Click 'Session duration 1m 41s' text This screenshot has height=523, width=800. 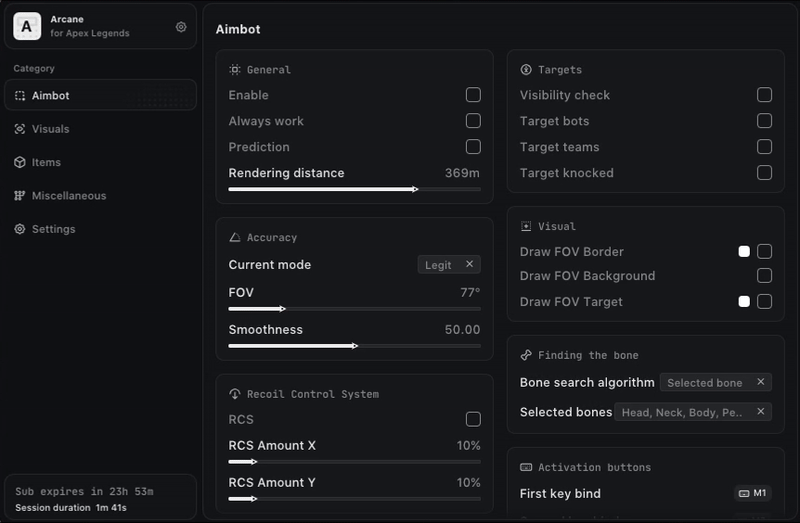point(71,508)
